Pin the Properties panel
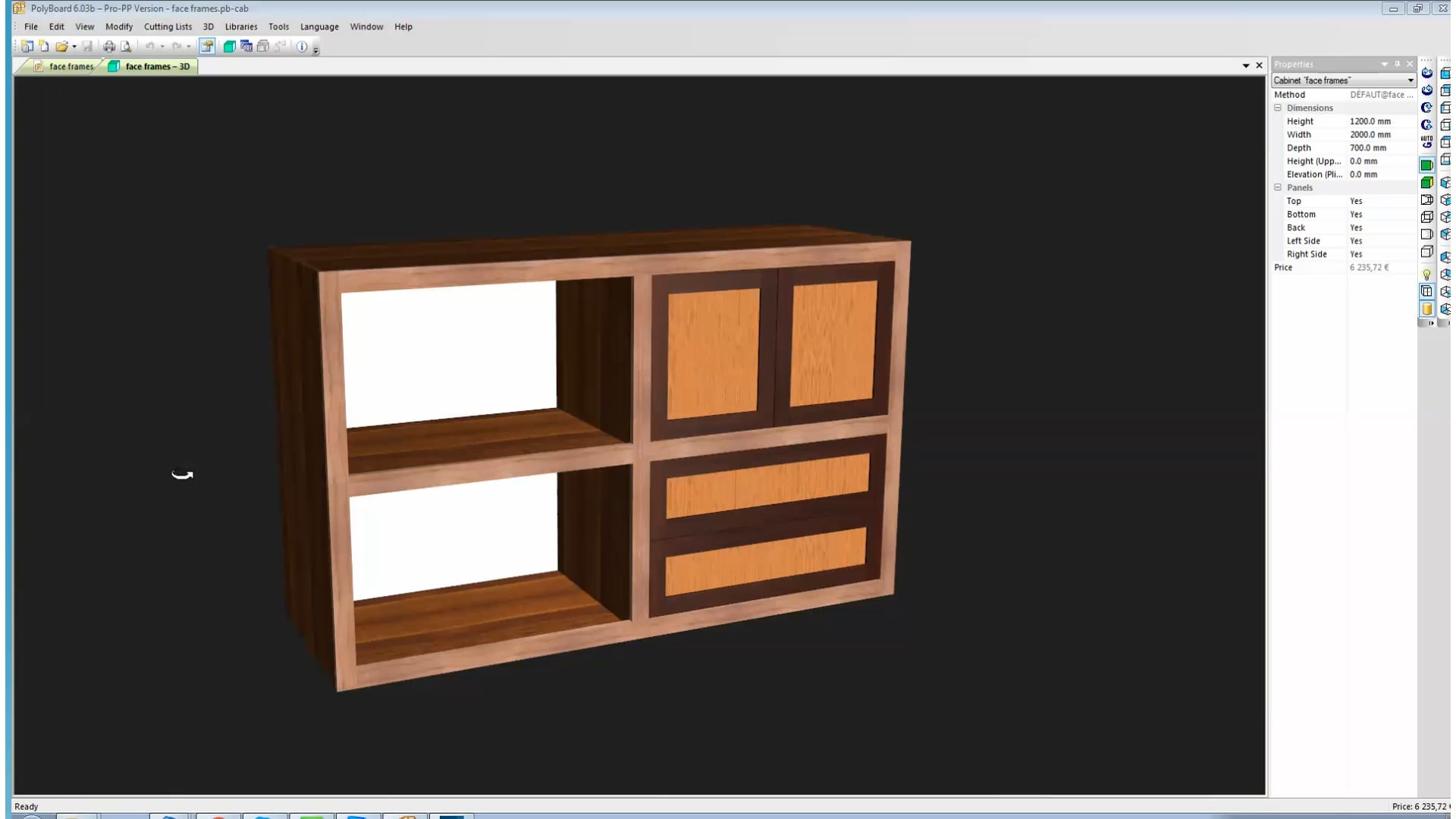Image resolution: width=1456 pixels, height=819 pixels. point(1397,64)
